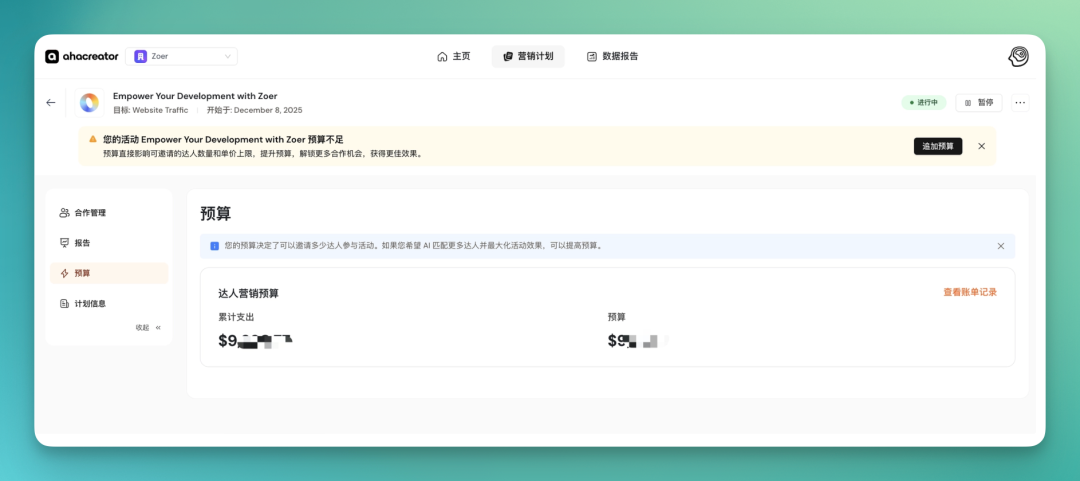This screenshot has height=481, width=1080.
Task: Open 报告 in the sidebar
Action: coord(109,243)
